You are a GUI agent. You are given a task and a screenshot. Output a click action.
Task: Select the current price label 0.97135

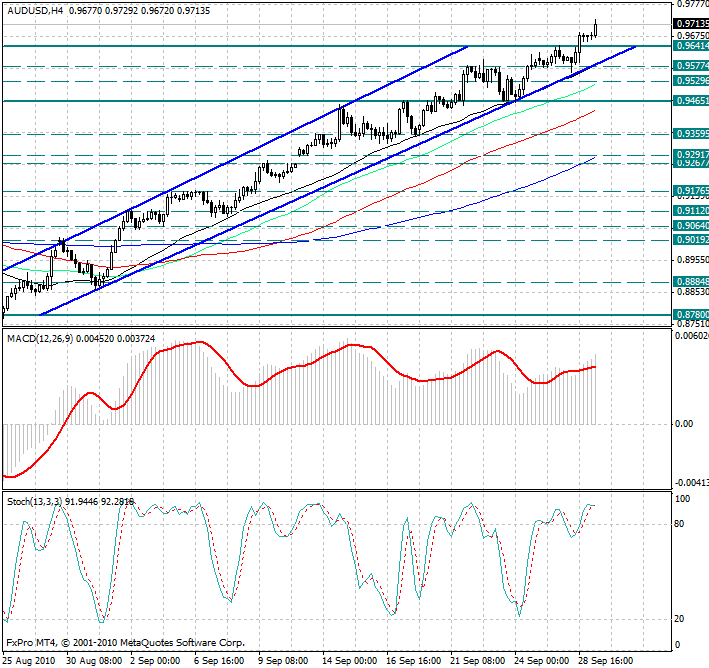tap(689, 23)
